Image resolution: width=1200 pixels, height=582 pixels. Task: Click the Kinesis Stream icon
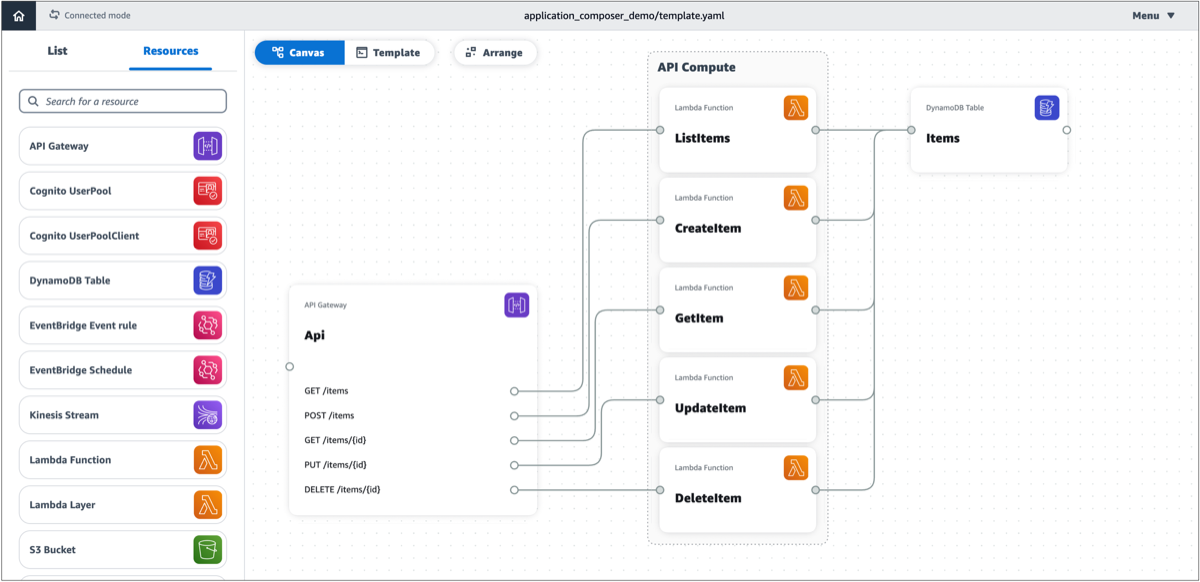[x=207, y=414]
